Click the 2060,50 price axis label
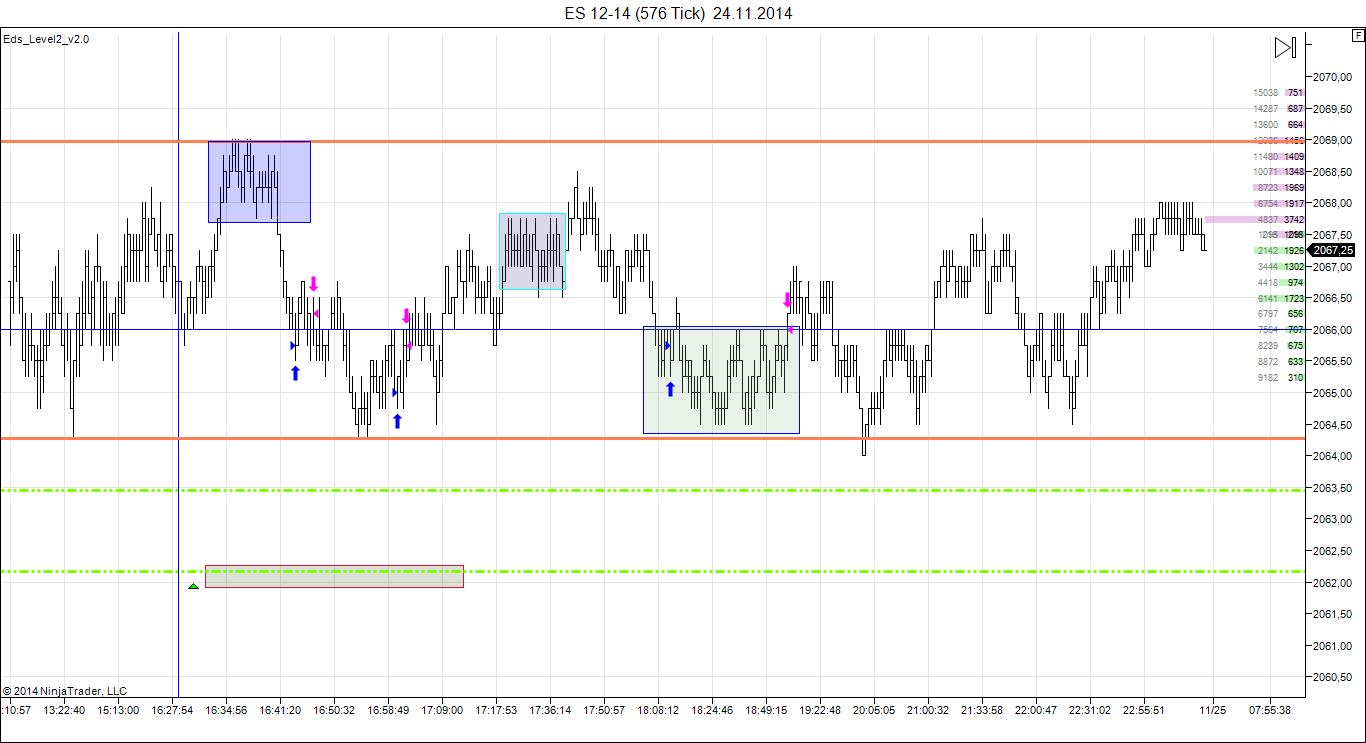1366x743 pixels. pos(1332,677)
